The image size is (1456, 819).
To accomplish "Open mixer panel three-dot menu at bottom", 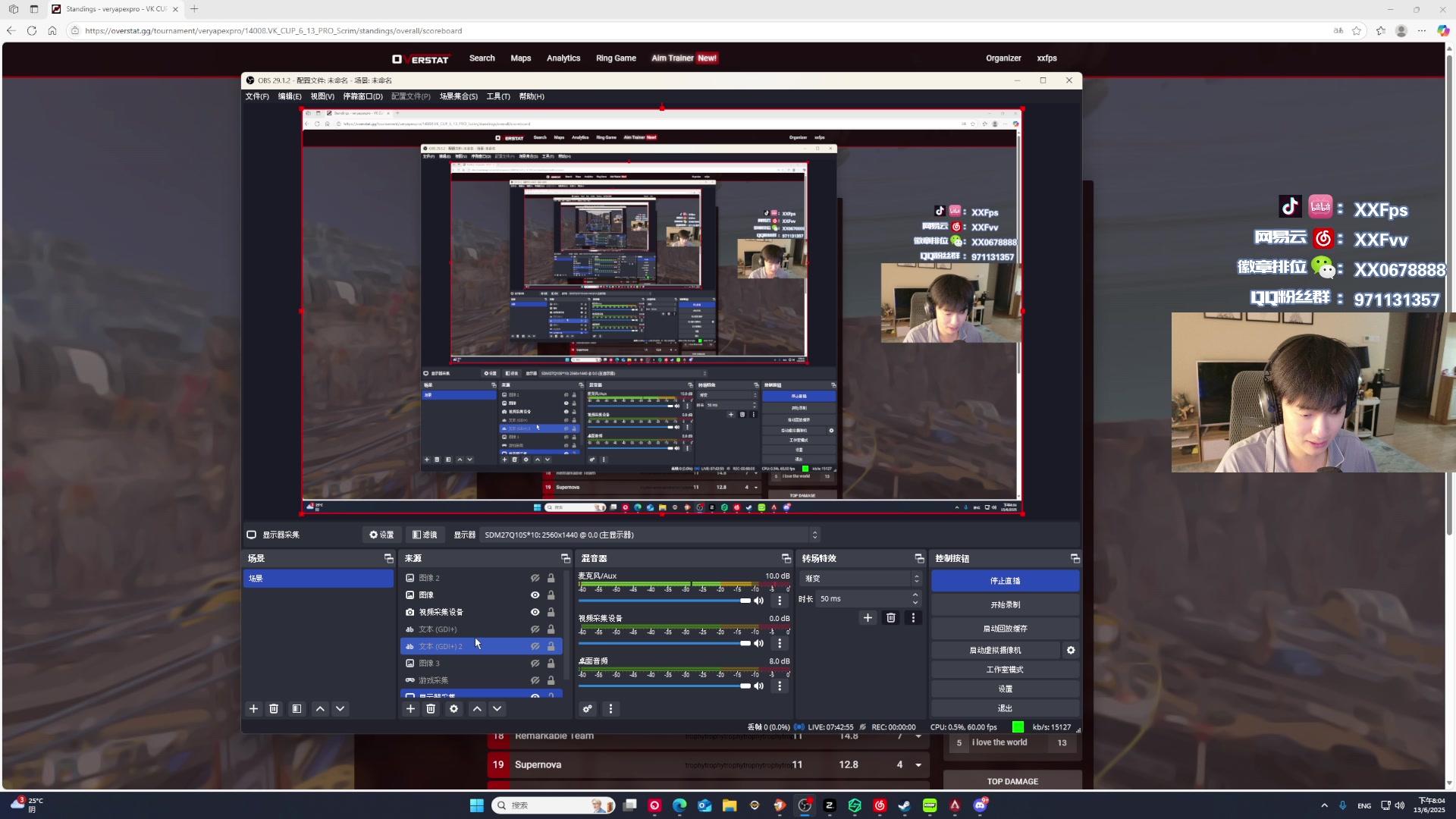I will click(x=610, y=708).
